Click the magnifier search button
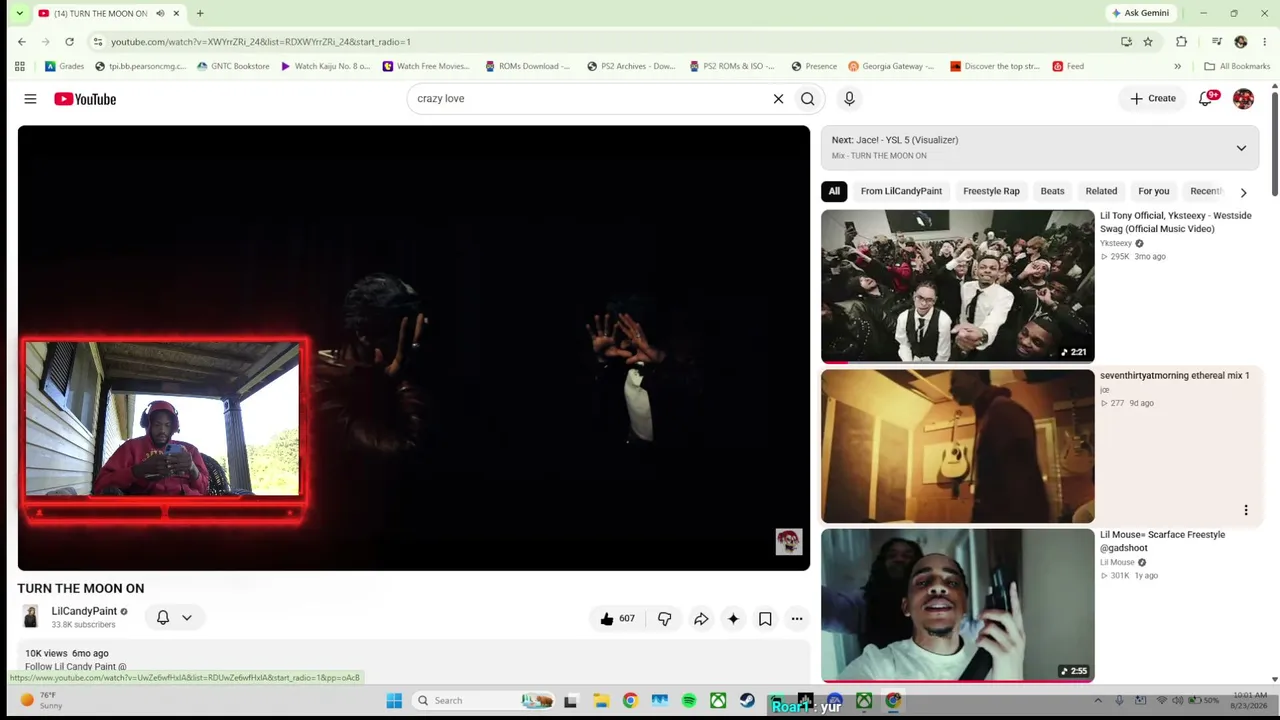 tap(807, 99)
